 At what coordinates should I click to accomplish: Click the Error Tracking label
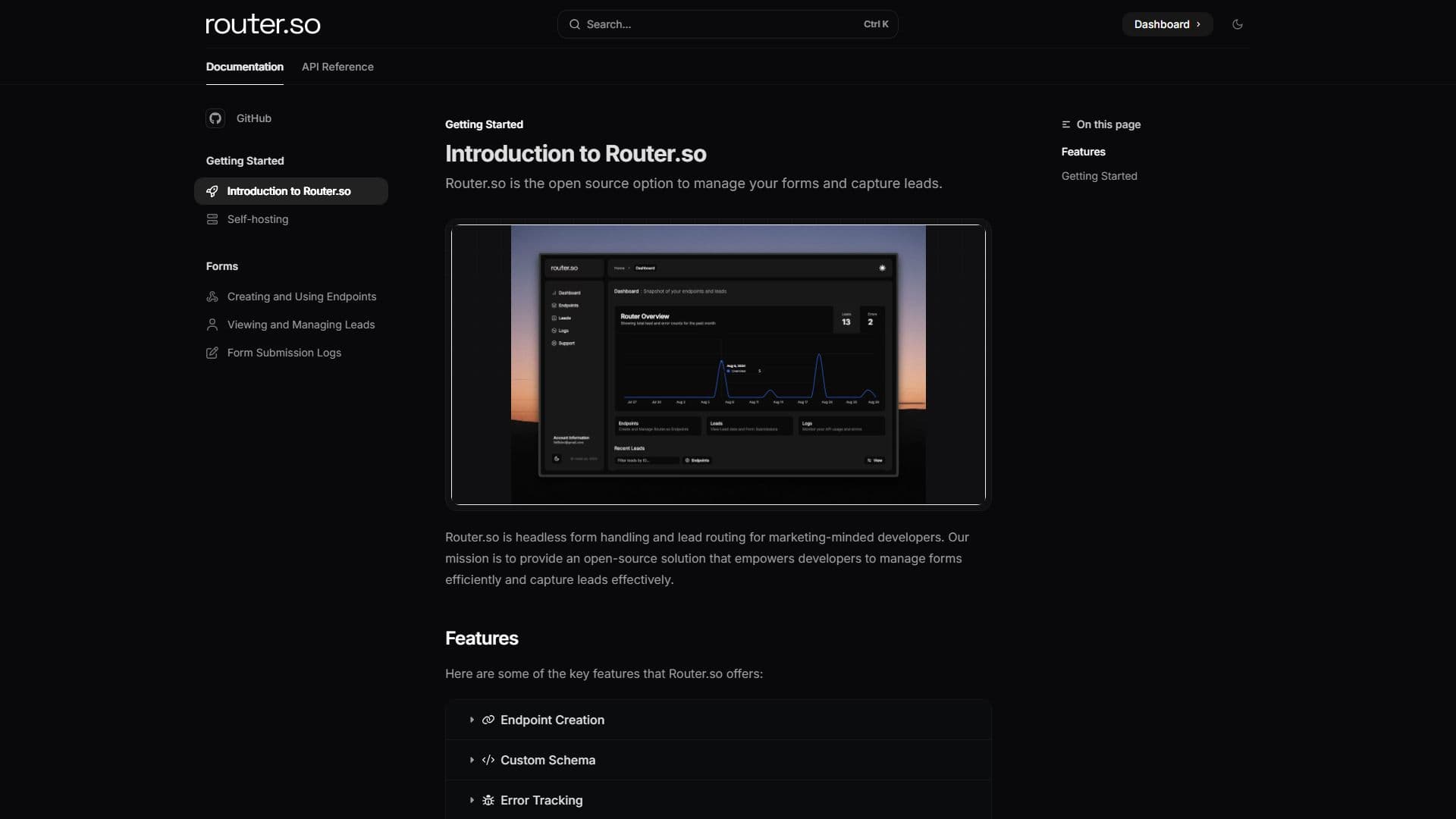click(x=541, y=800)
